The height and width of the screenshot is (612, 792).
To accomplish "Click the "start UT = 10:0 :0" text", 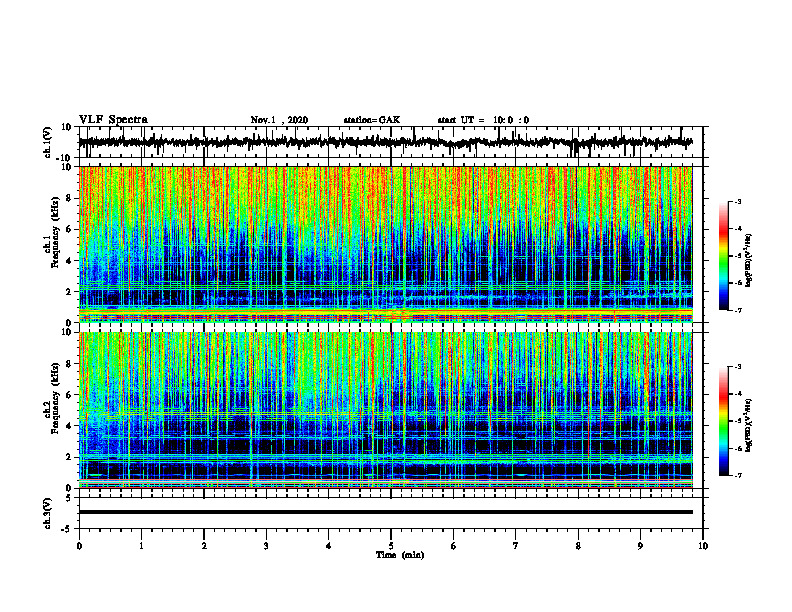I will point(483,120).
